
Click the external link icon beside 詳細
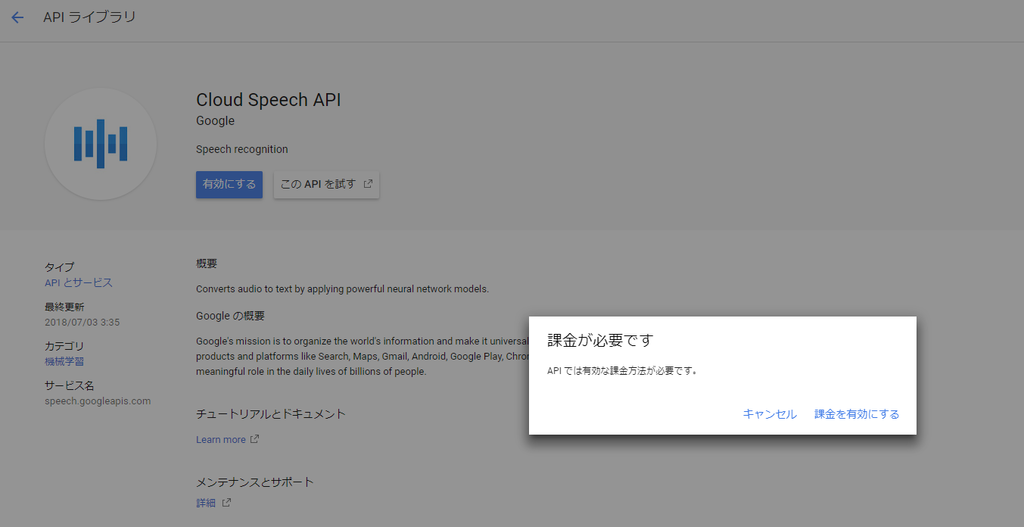(227, 502)
